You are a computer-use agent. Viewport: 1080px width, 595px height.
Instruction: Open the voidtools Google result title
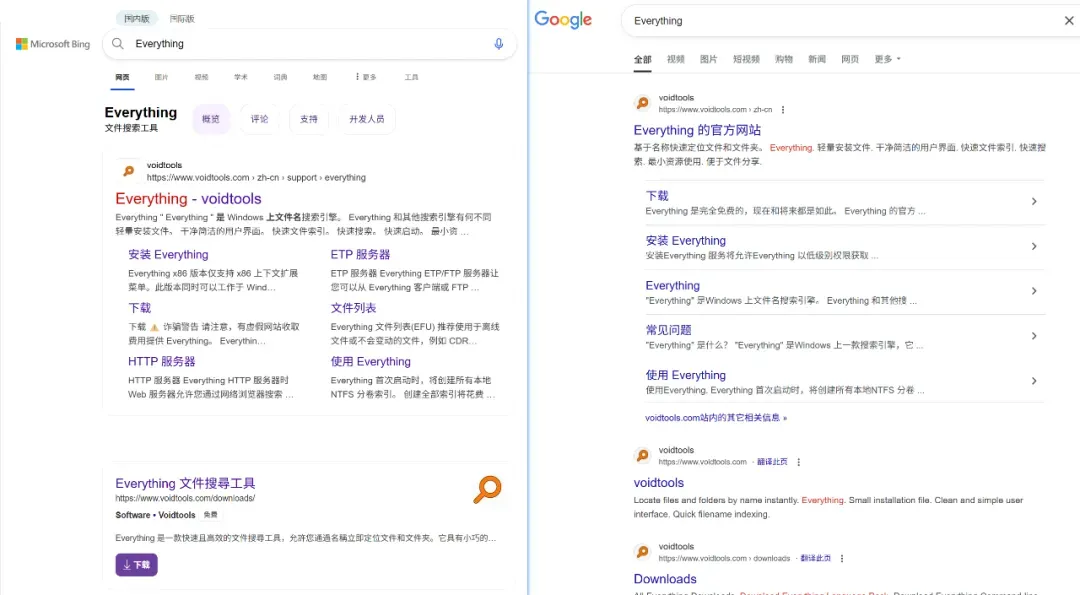tap(658, 483)
